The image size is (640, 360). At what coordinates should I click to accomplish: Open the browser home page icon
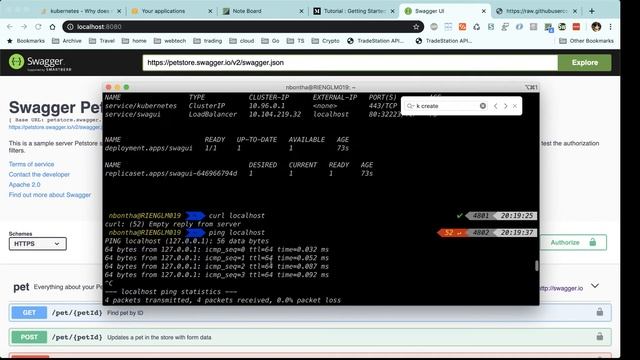(52, 27)
